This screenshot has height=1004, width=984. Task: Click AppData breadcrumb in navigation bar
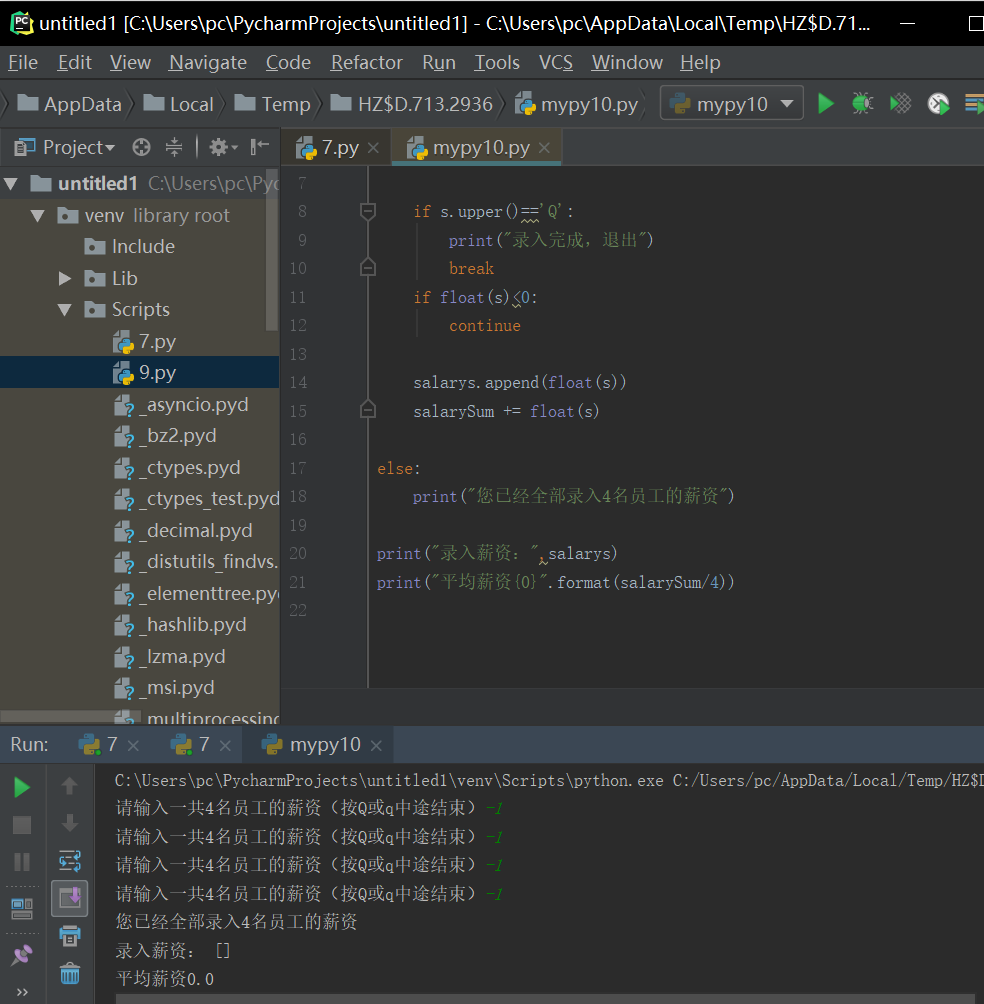(x=69, y=104)
